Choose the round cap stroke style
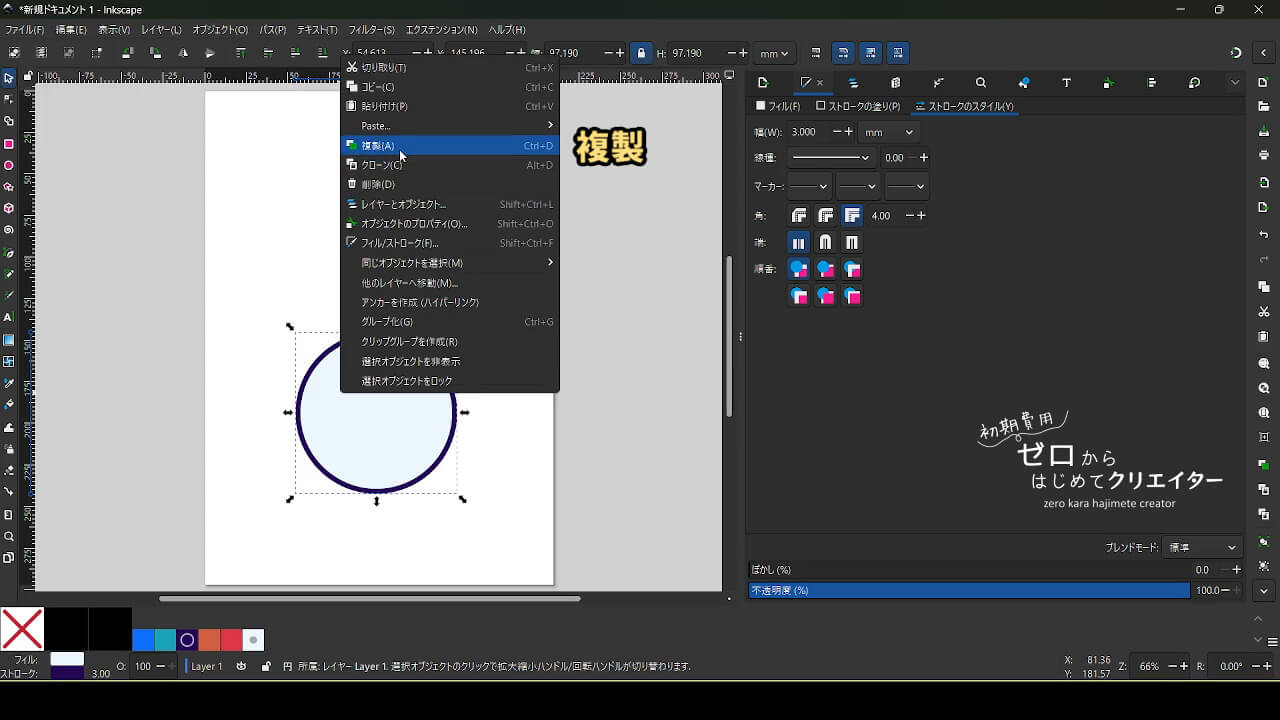The image size is (1280, 720). coord(825,242)
